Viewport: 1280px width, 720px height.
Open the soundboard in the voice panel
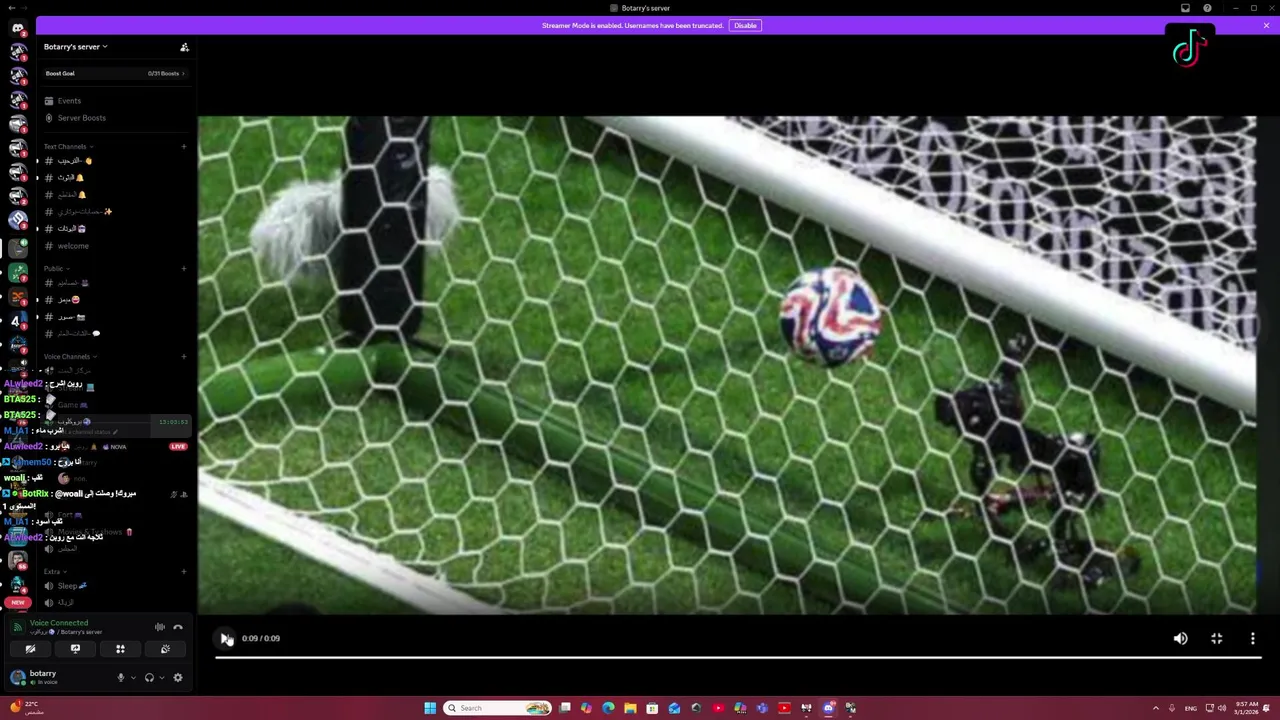tap(165, 649)
